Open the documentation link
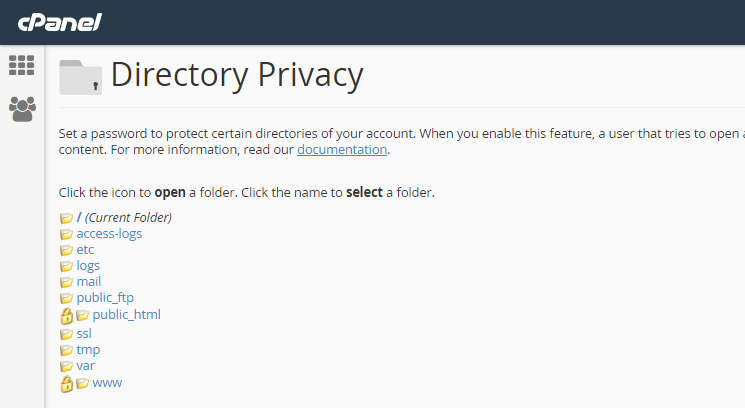Viewport: 745px width, 408px height. pyautogui.click(x=342, y=150)
